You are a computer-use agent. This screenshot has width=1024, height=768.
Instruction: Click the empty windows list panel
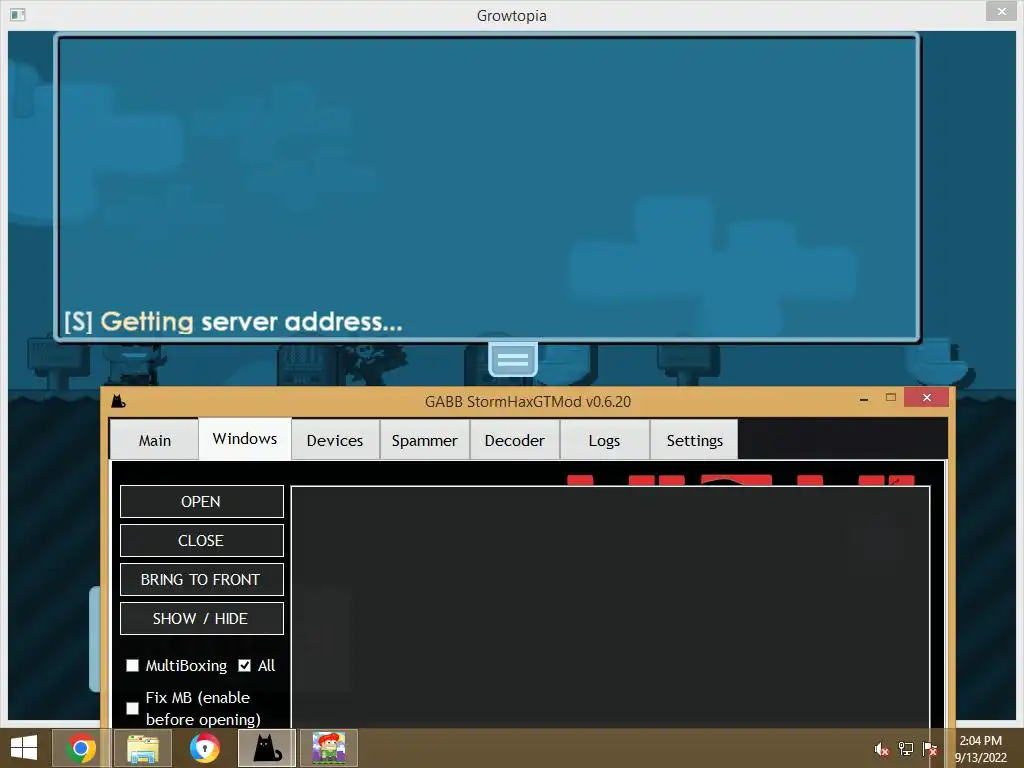pyautogui.click(x=610, y=607)
